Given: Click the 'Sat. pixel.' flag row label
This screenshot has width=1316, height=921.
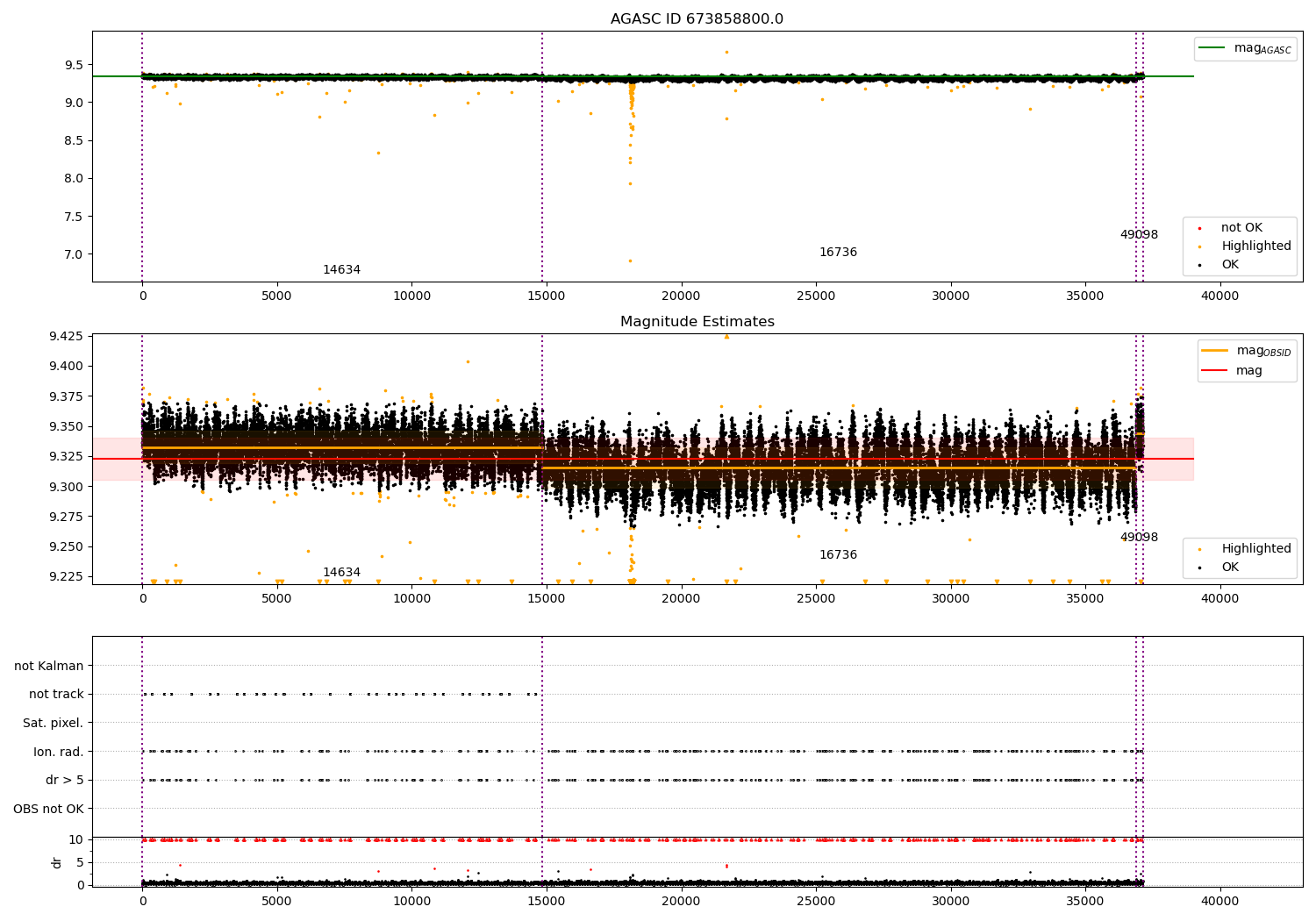Looking at the screenshot, I should pyautogui.click(x=54, y=723).
